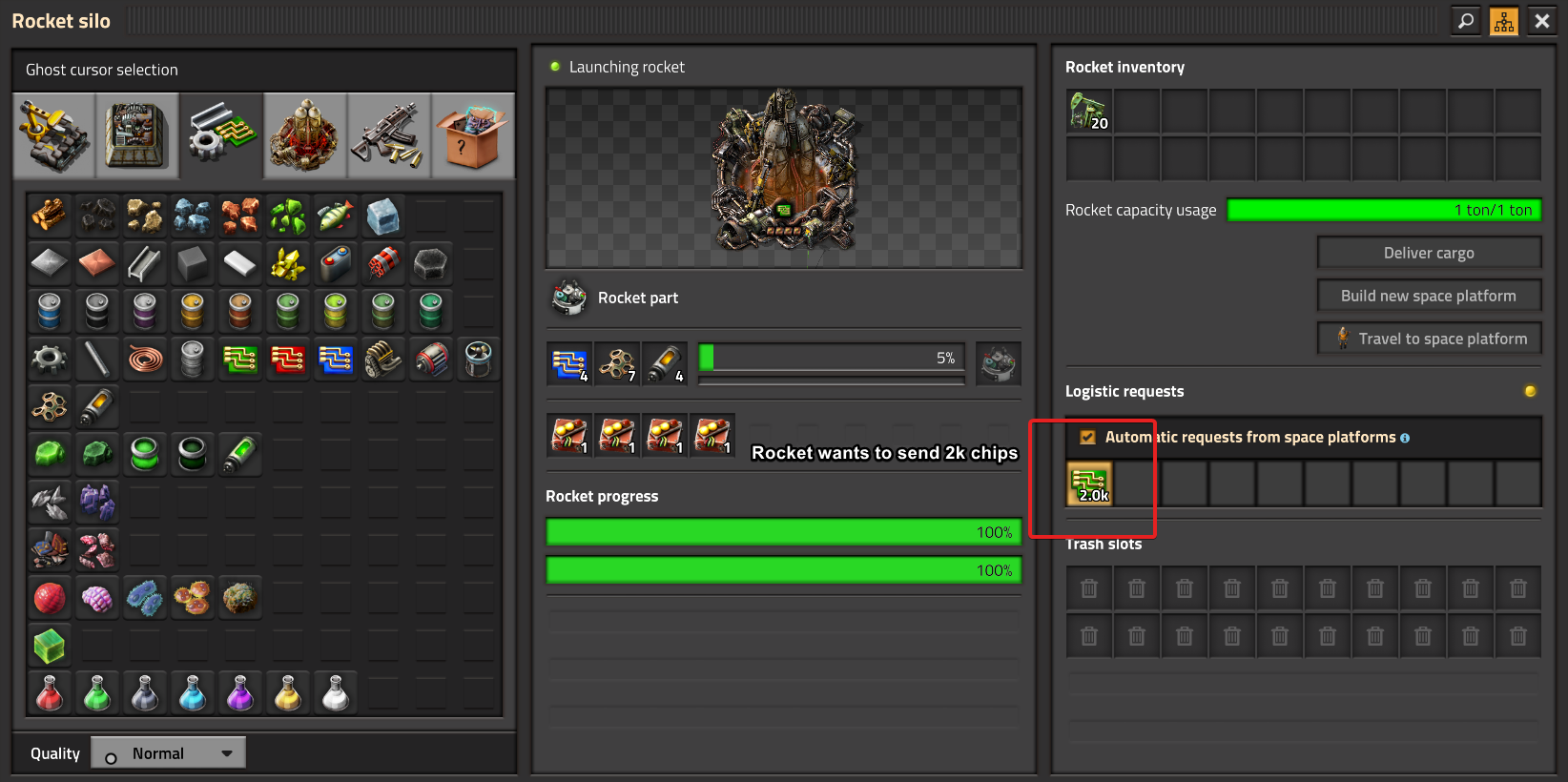This screenshot has height=782, width=1568.
Task: Select the iron gear wheel item
Action: click(x=50, y=359)
